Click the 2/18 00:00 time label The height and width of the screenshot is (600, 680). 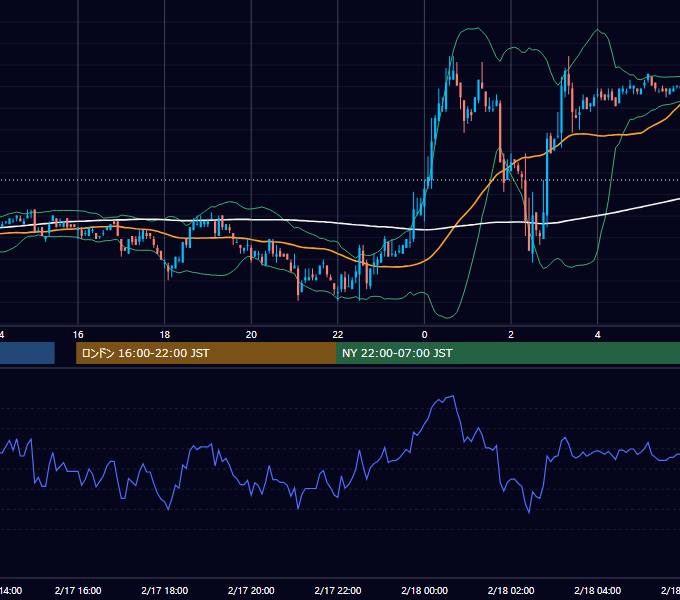tap(425, 590)
